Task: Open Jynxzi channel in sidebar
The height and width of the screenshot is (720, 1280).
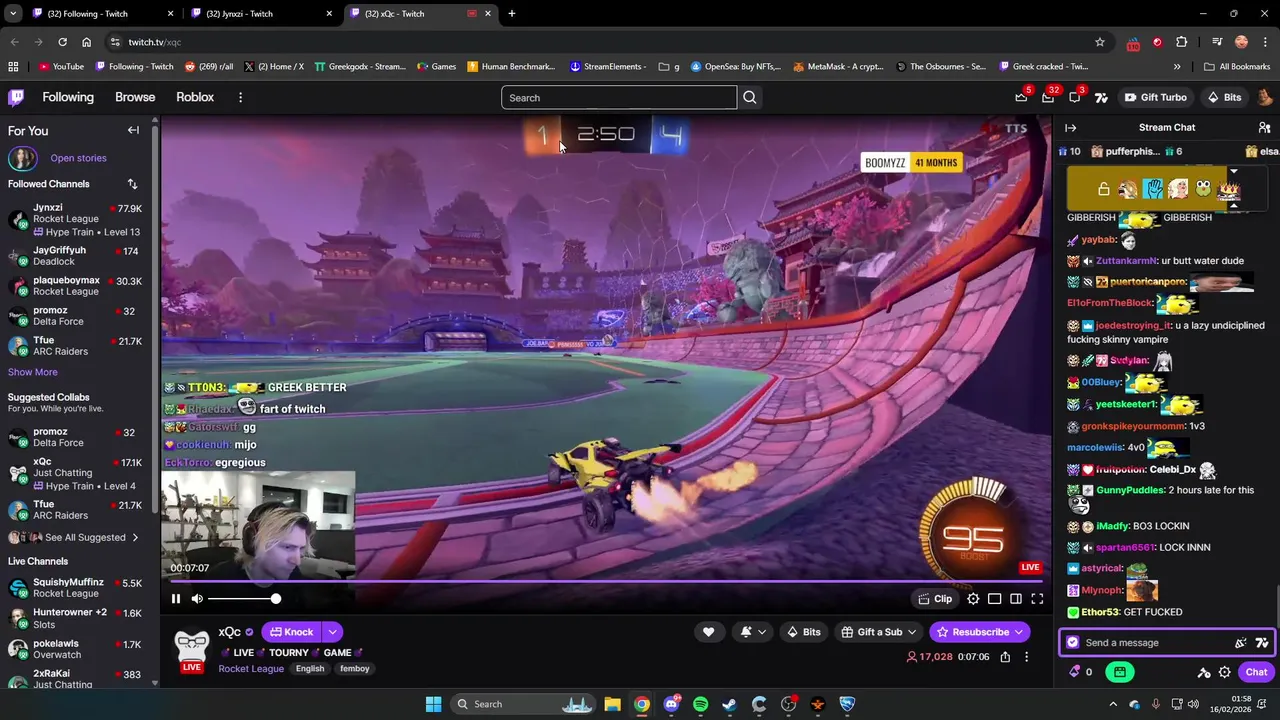Action: pos(75,220)
